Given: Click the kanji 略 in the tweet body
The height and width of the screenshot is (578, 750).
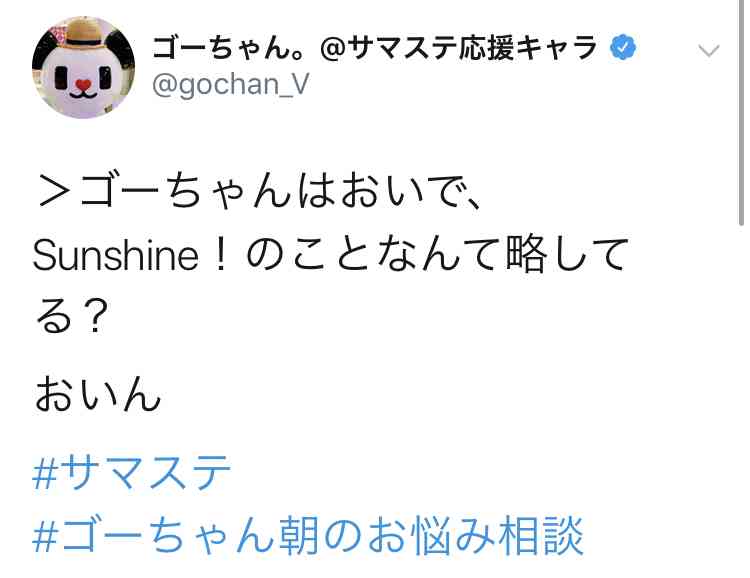Looking at the screenshot, I should (x=526, y=254).
